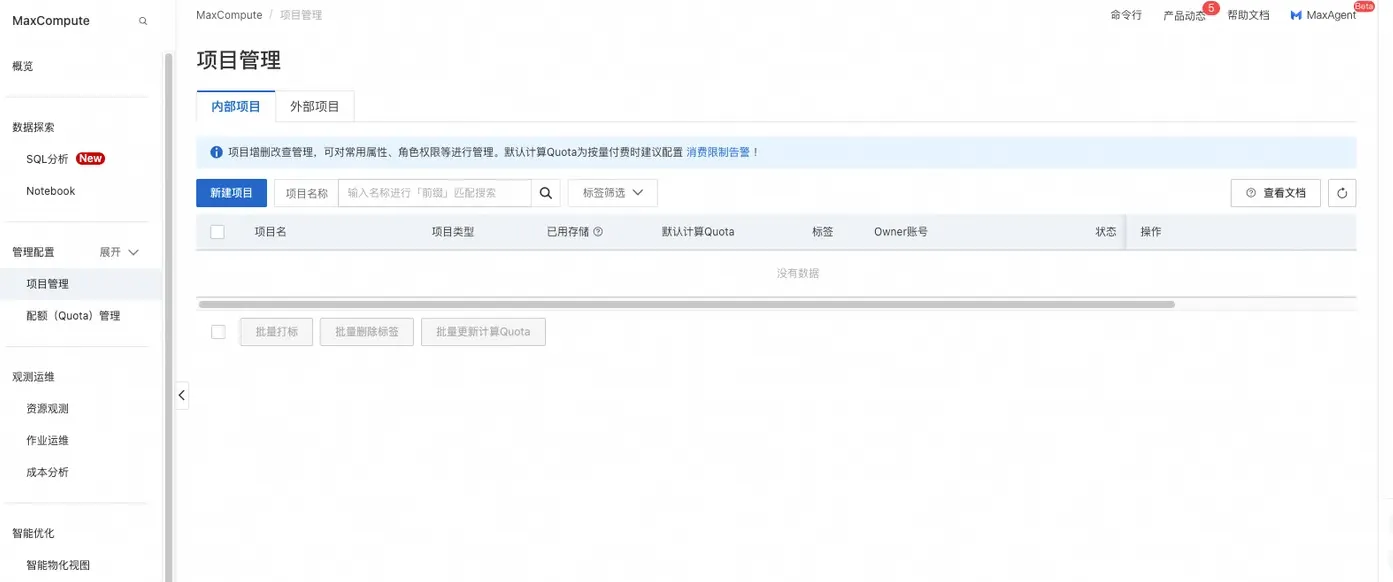Collapse the left sidebar
The image size is (1393, 582).
click(181, 395)
